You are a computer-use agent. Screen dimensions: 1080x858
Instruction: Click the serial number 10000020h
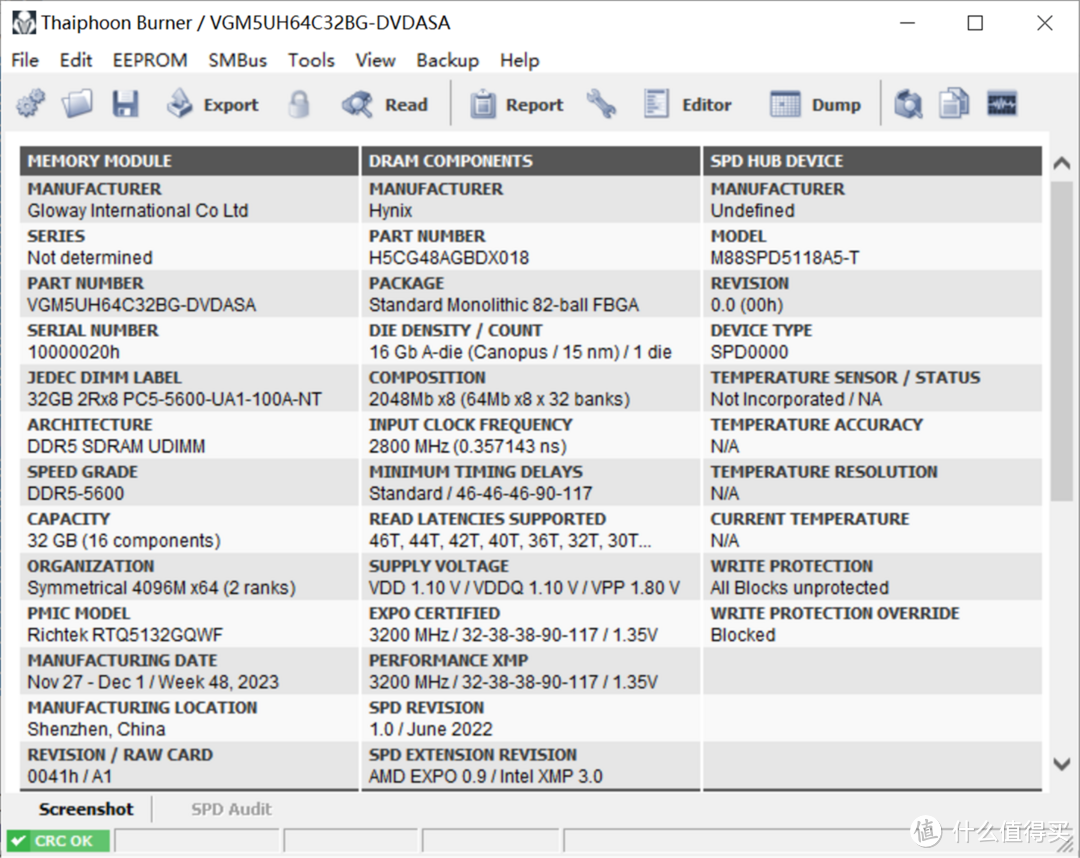click(73, 352)
